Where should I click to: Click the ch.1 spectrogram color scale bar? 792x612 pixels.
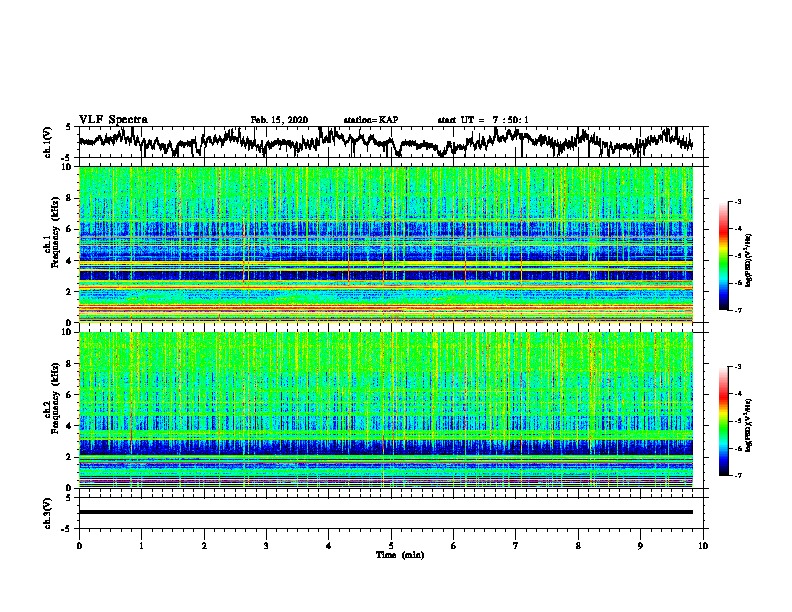coord(723,256)
